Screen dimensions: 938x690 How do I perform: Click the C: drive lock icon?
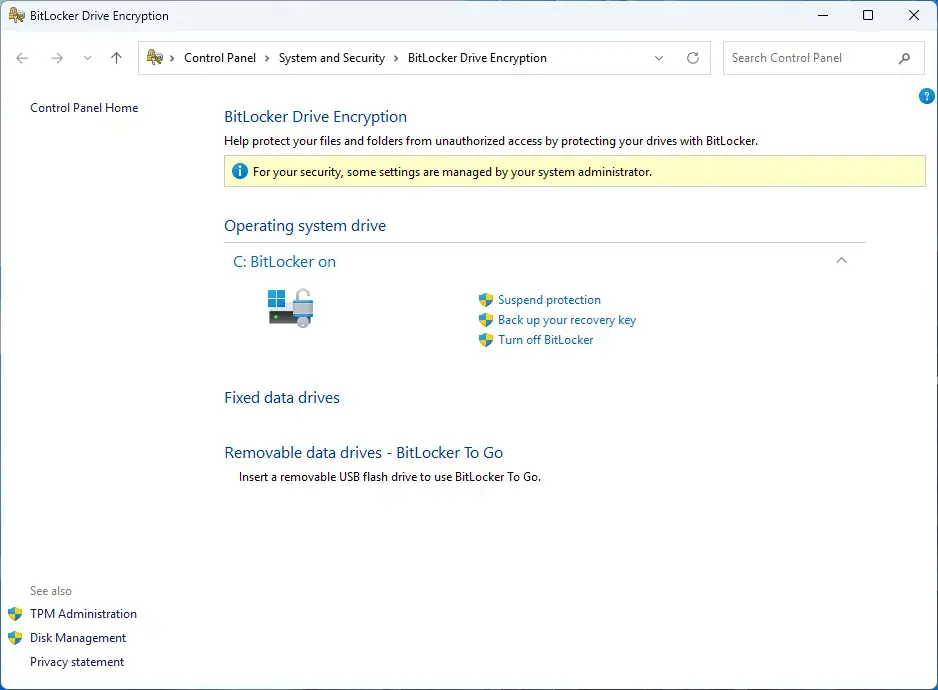[x=291, y=308]
